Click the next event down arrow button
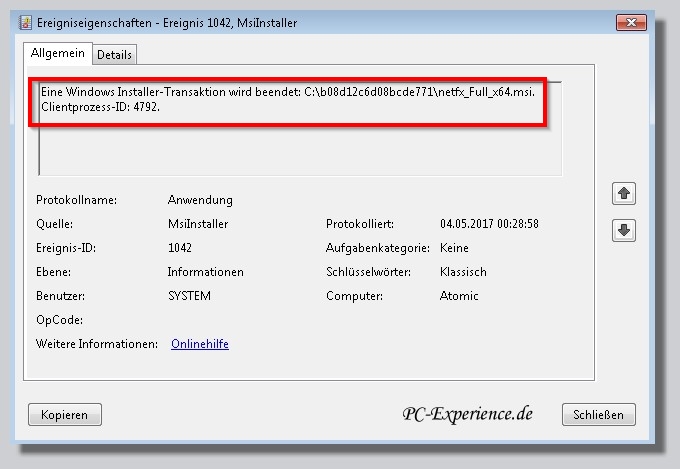 [x=623, y=230]
